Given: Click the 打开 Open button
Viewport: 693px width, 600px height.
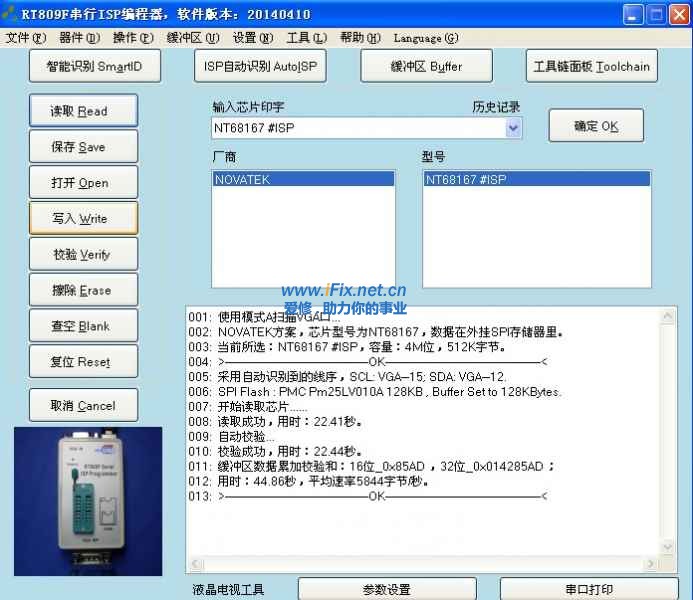Looking at the screenshot, I should tap(84, 182).
